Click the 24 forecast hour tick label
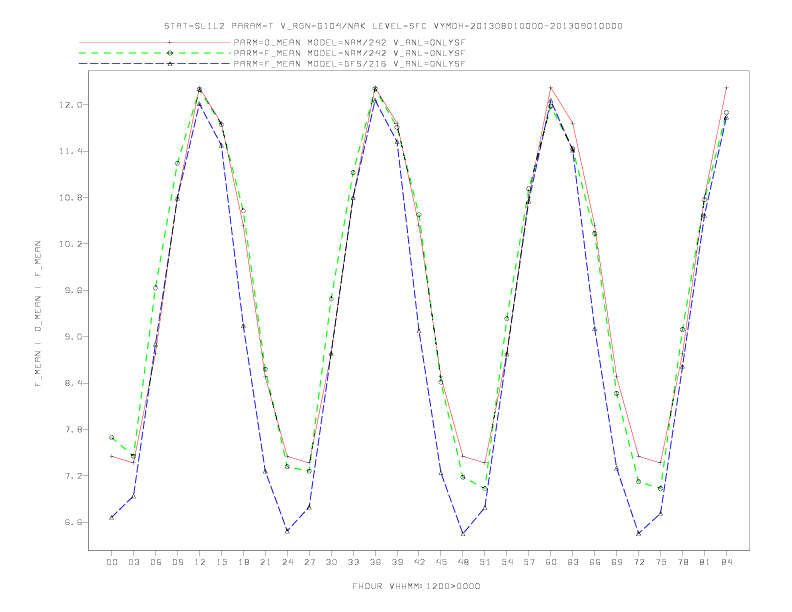The image size is (792, 612). point(287,562)
